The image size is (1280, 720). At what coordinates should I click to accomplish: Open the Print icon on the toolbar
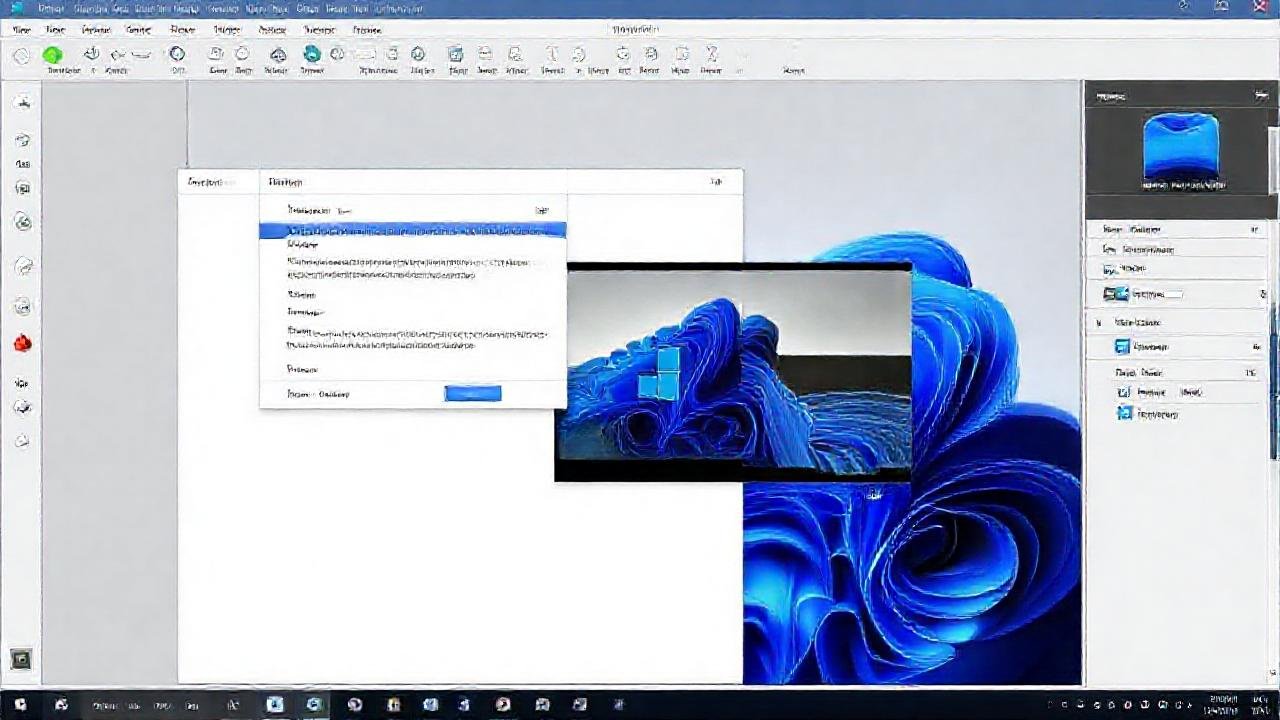[x=456, y=57]
